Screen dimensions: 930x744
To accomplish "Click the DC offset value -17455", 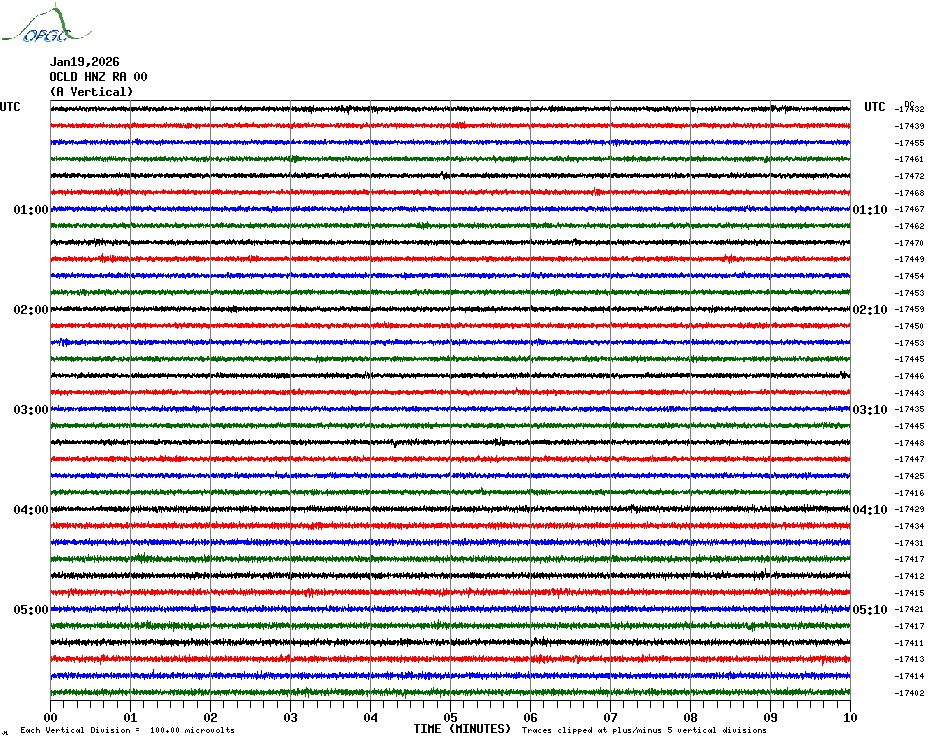I will [x=909, y=143].
